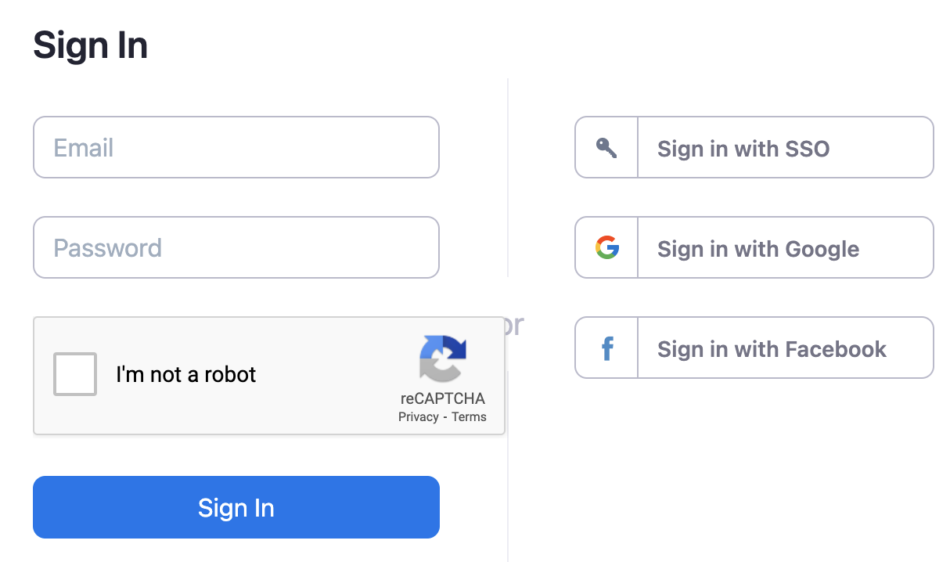Viewport: 950px width, 562px height.
Task: Submit with the blue Sign In button
Action: tap(236, 507)
